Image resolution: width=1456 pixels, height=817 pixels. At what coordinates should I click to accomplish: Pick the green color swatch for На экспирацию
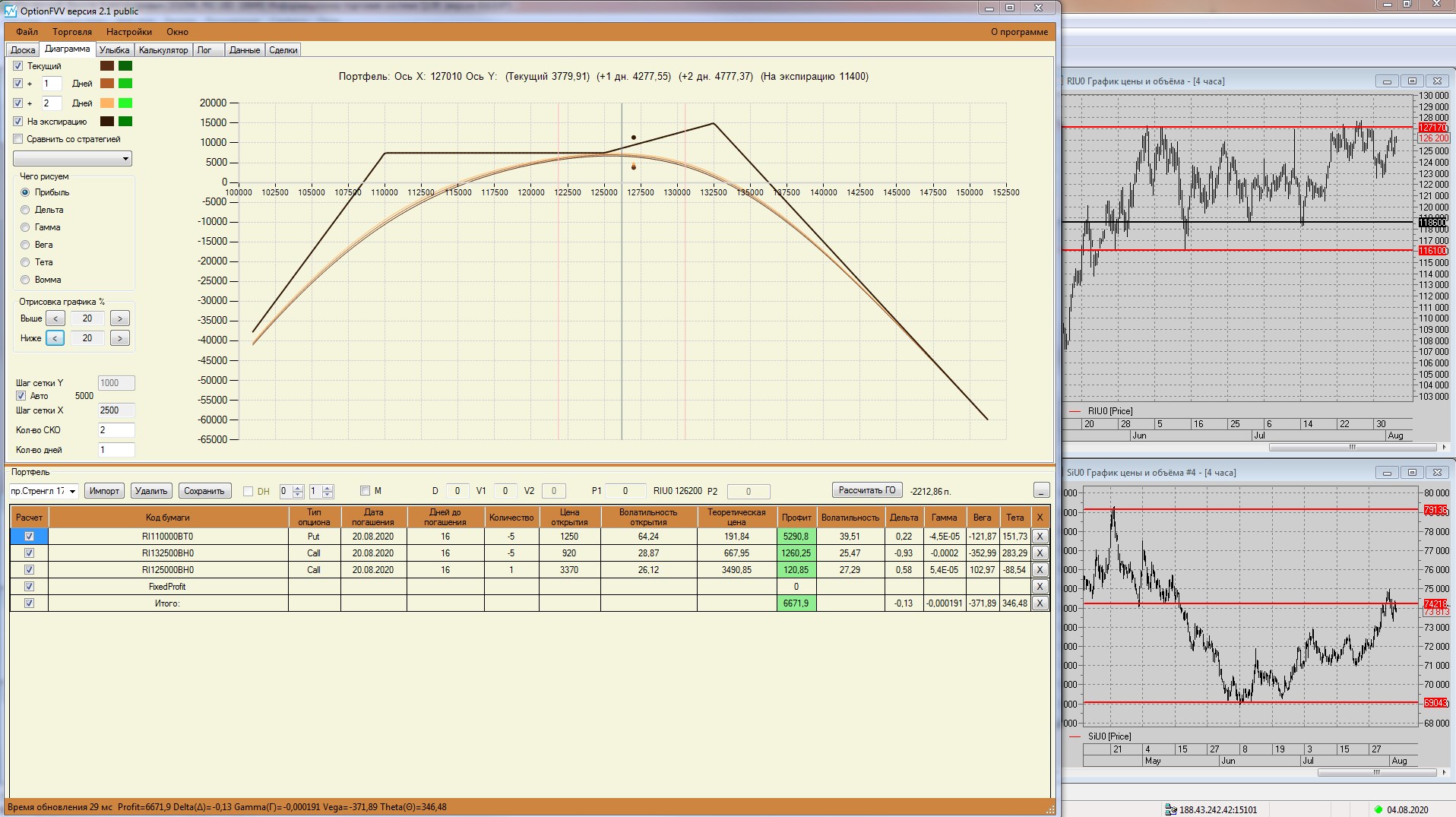125,122
